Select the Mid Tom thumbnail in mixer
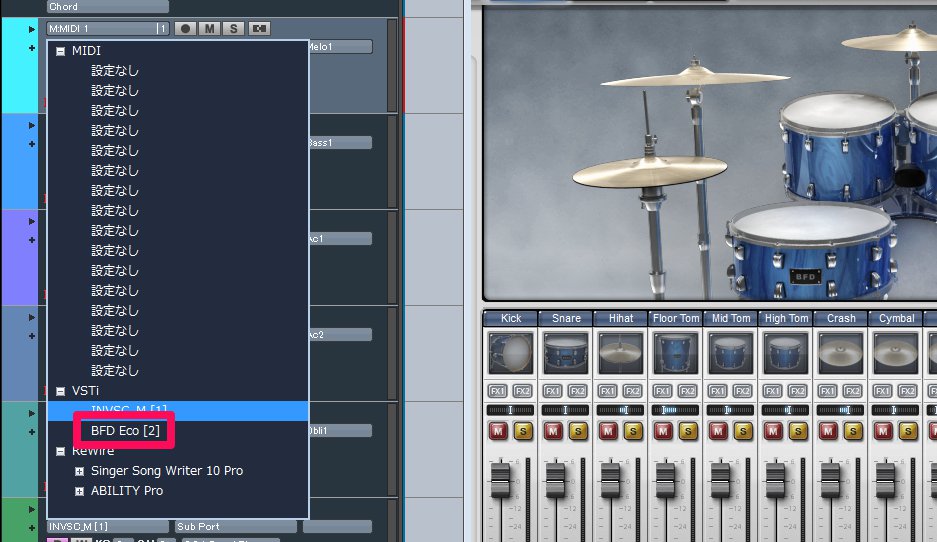Screen dimensions: 937x542 (730, 353)
